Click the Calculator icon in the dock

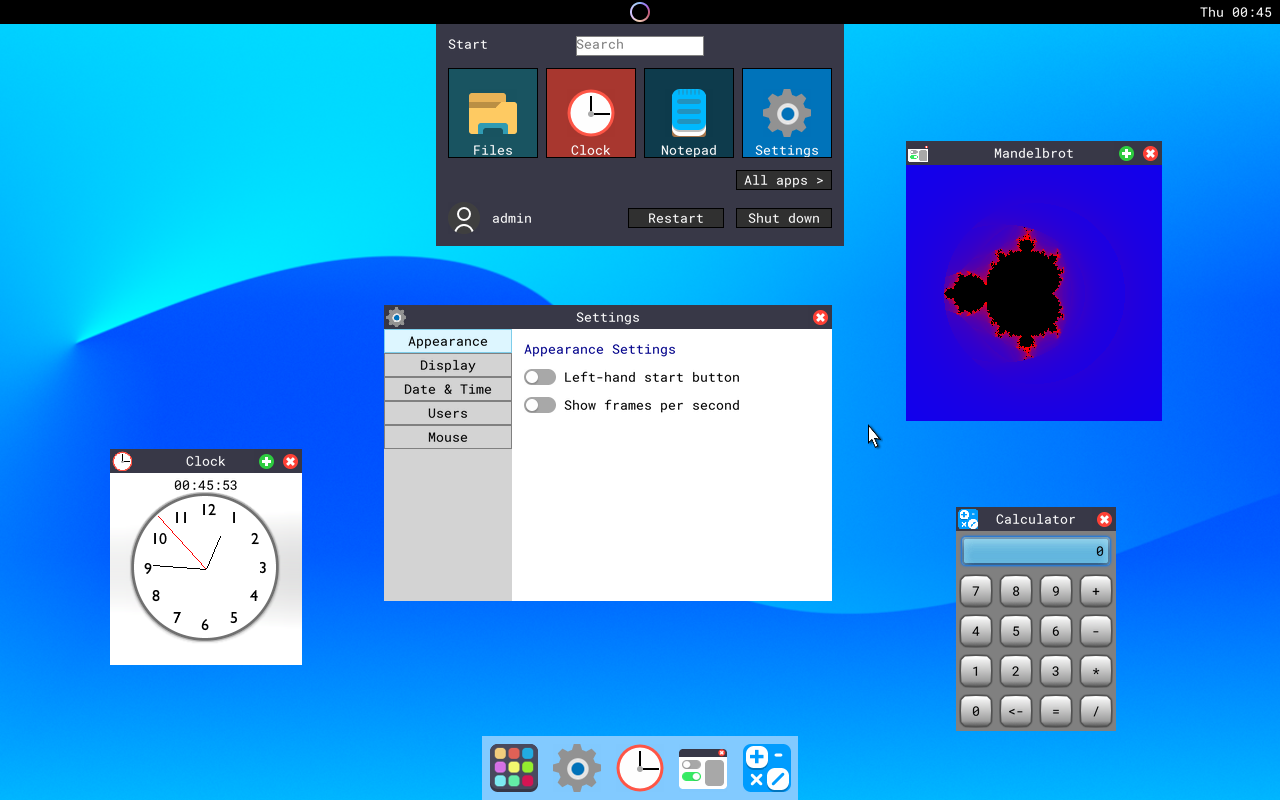pos(766,768)
